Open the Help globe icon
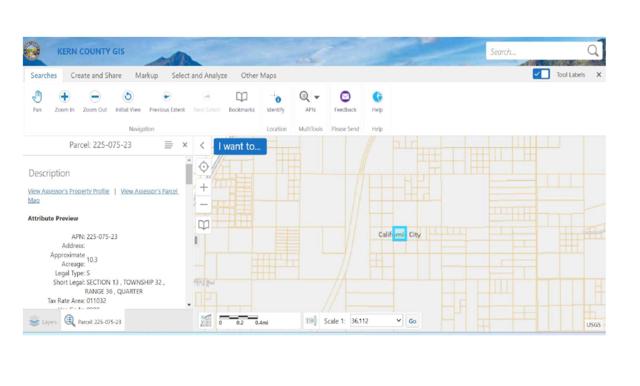Viewport: 640px width, 386px height. pyautogui.click(x=377, y=97)
